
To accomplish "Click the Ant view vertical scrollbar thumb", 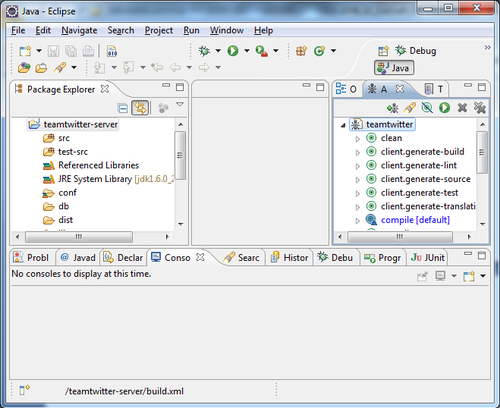I will point(482,152).
